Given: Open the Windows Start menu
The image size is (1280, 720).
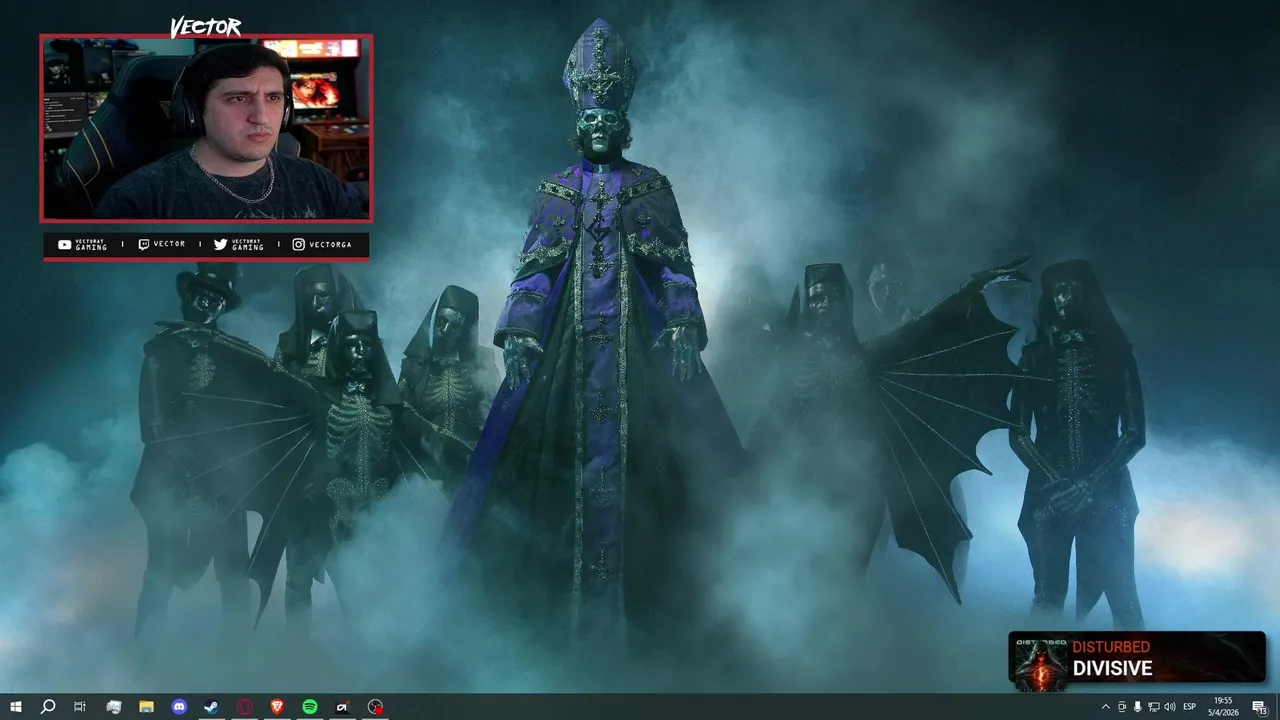Looking at the screenshot, I should tap(15, 707).
